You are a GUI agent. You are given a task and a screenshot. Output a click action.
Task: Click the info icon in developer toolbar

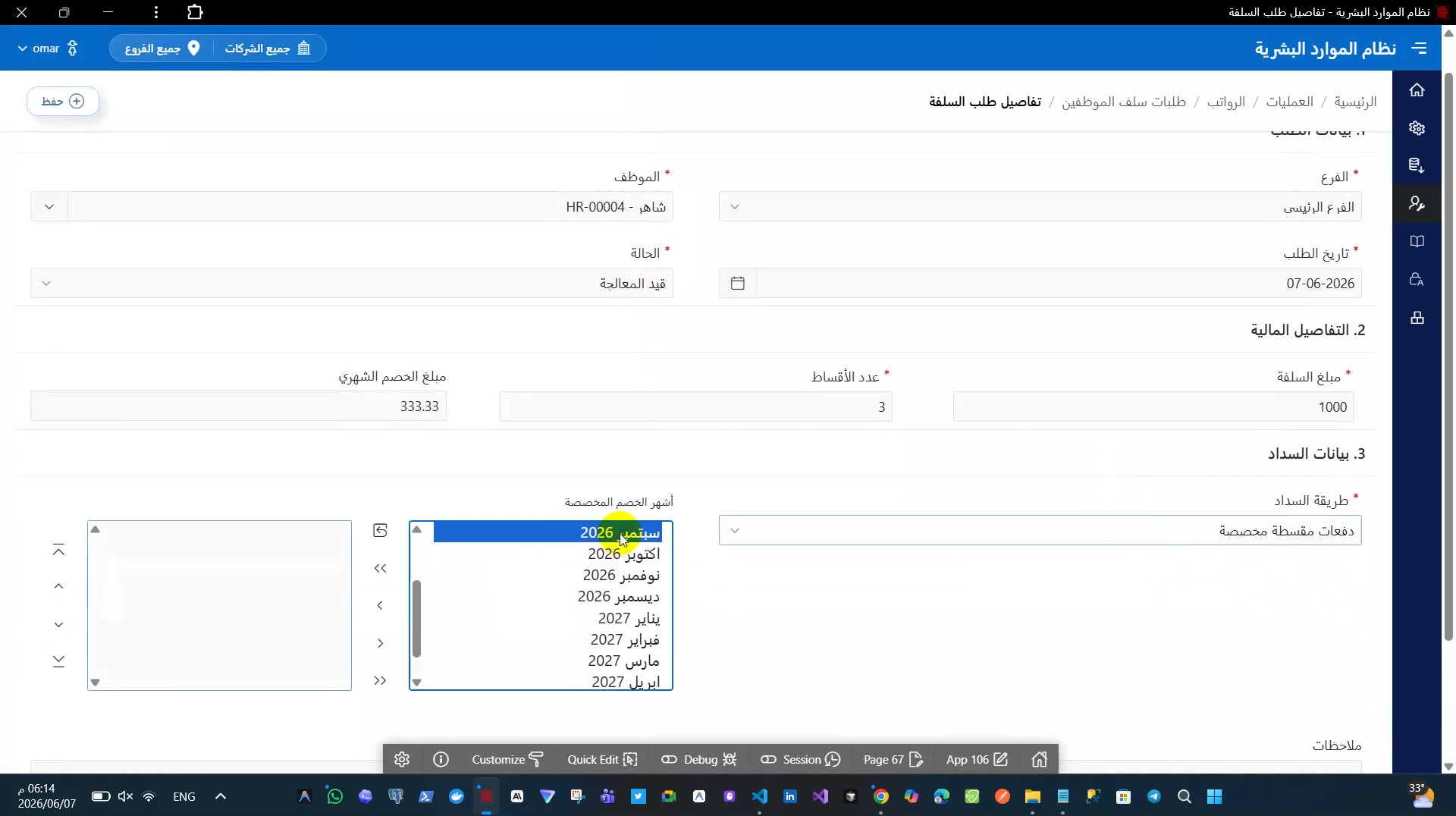(x=441, y=760)
